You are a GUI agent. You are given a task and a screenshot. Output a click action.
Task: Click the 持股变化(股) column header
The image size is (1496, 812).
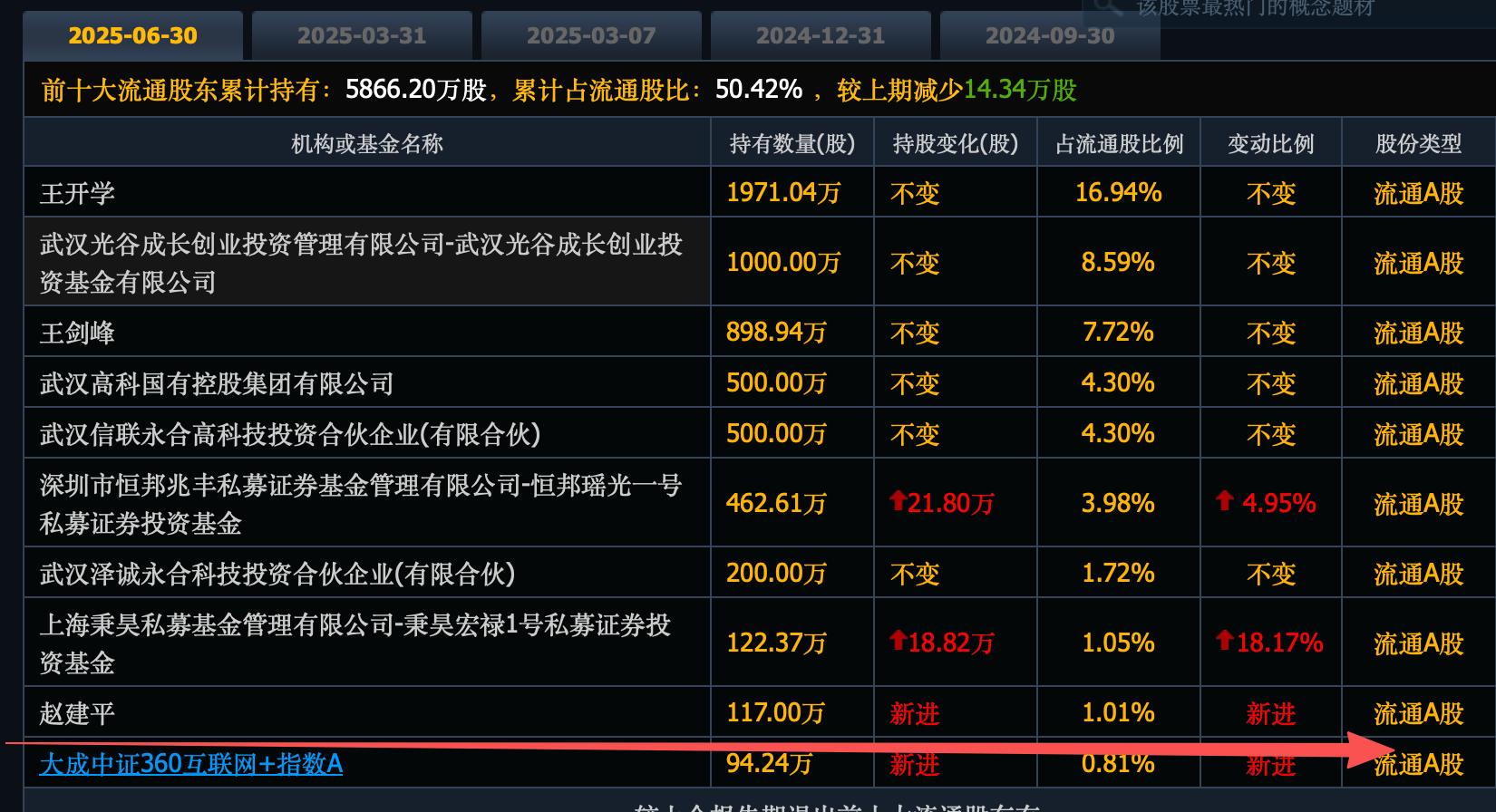[x=956, y=144]
